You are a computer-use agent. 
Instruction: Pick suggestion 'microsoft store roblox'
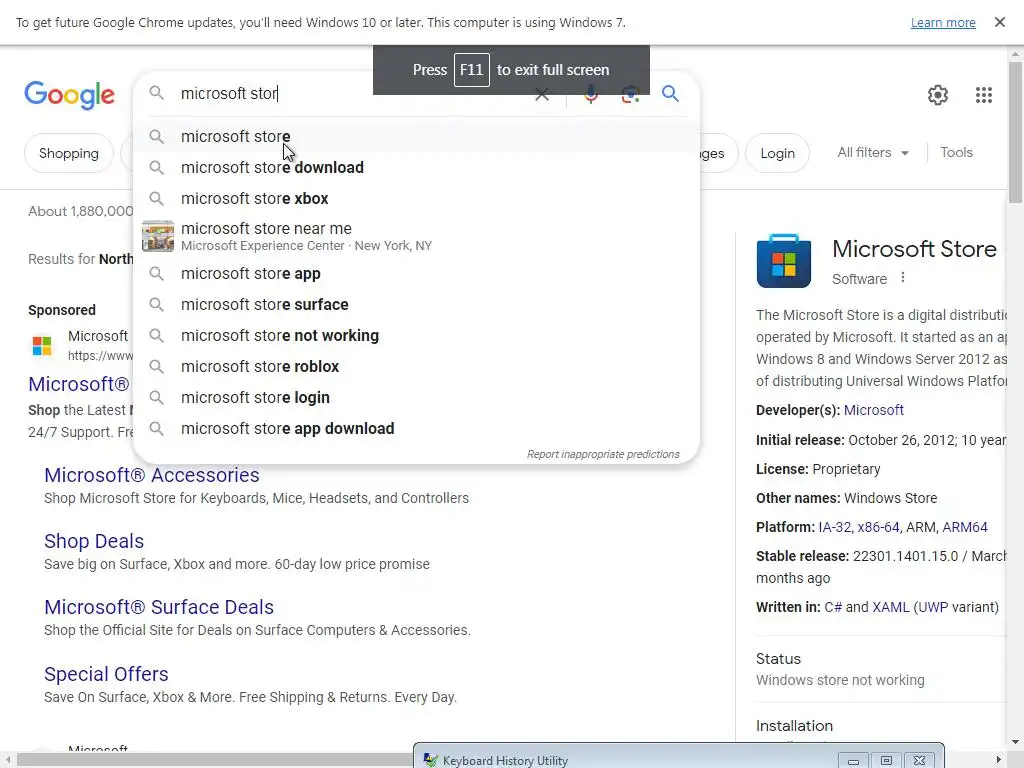tap(416, 366)
